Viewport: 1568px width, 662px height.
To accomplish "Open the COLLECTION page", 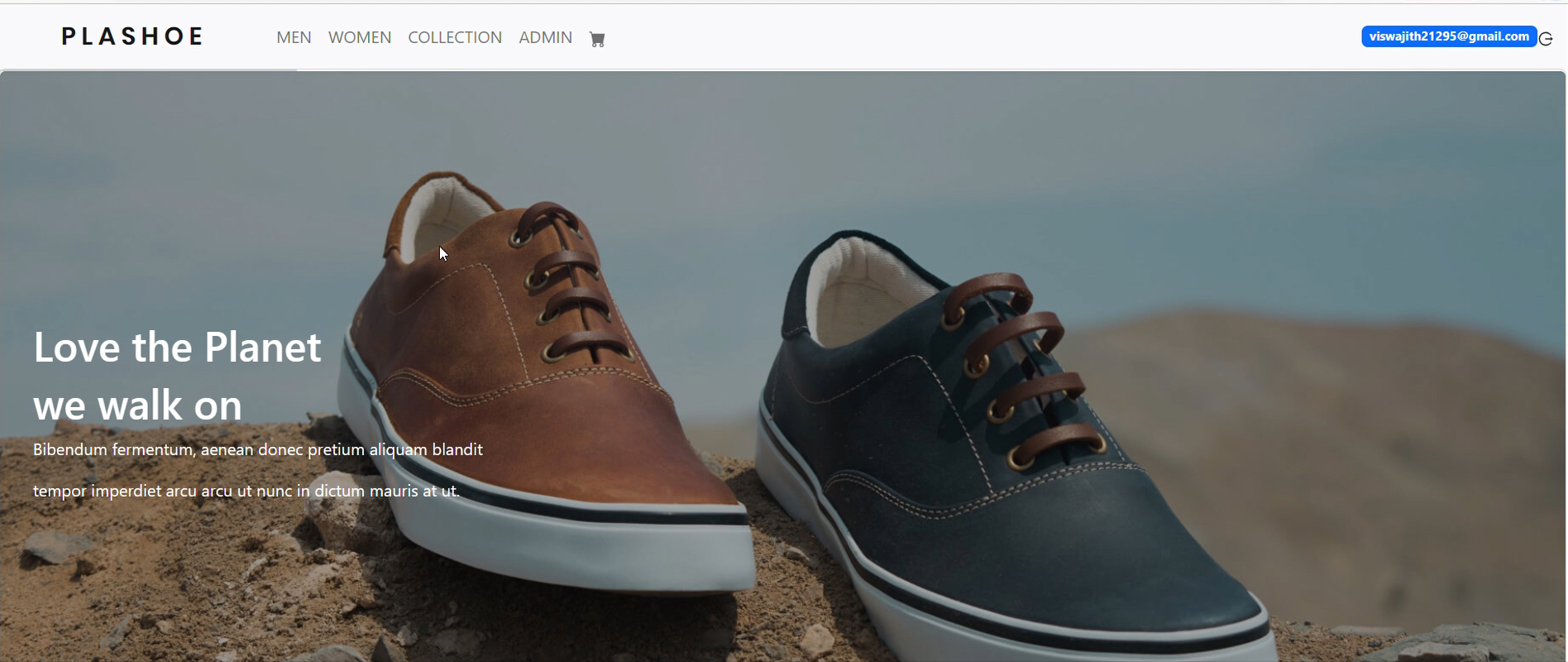I will pos(455,37).
